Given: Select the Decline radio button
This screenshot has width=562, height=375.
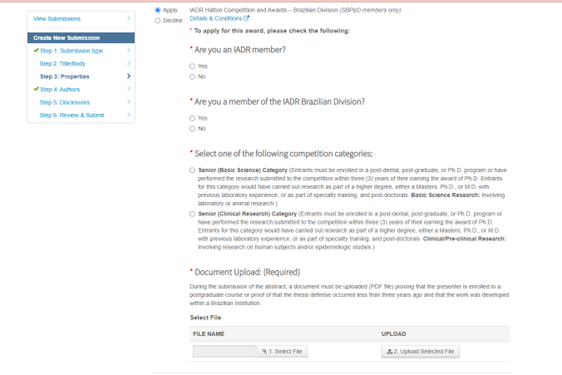Looking at the screenshot, I should coord(157,20).
